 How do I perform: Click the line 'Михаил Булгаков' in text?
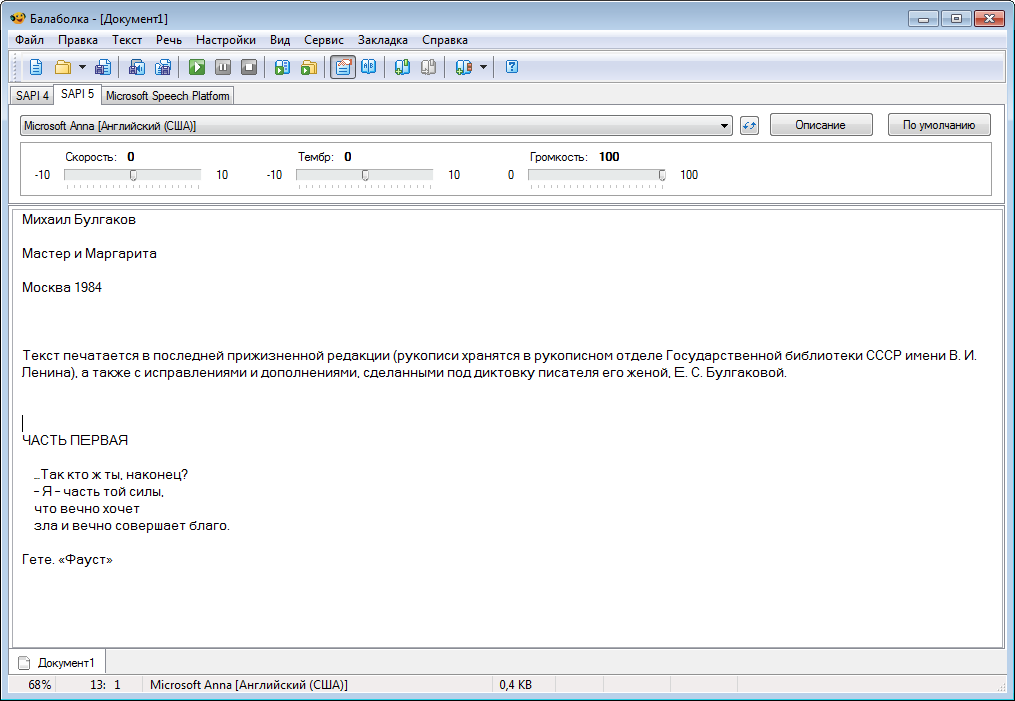coord(79,219)
